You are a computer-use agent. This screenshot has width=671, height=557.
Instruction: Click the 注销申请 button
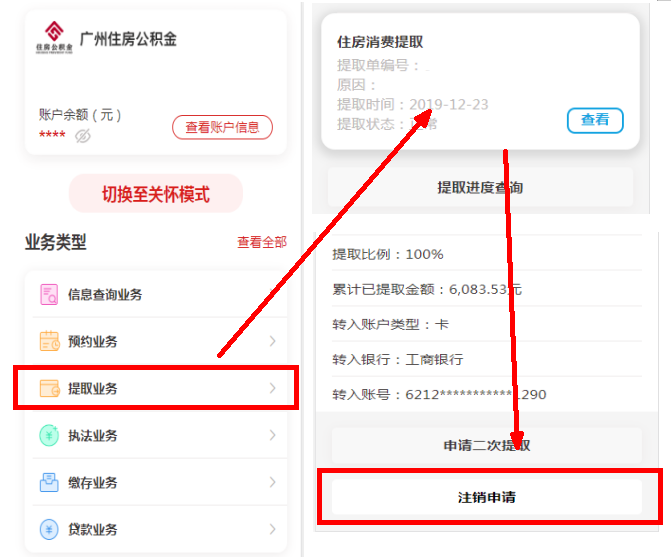486,497
